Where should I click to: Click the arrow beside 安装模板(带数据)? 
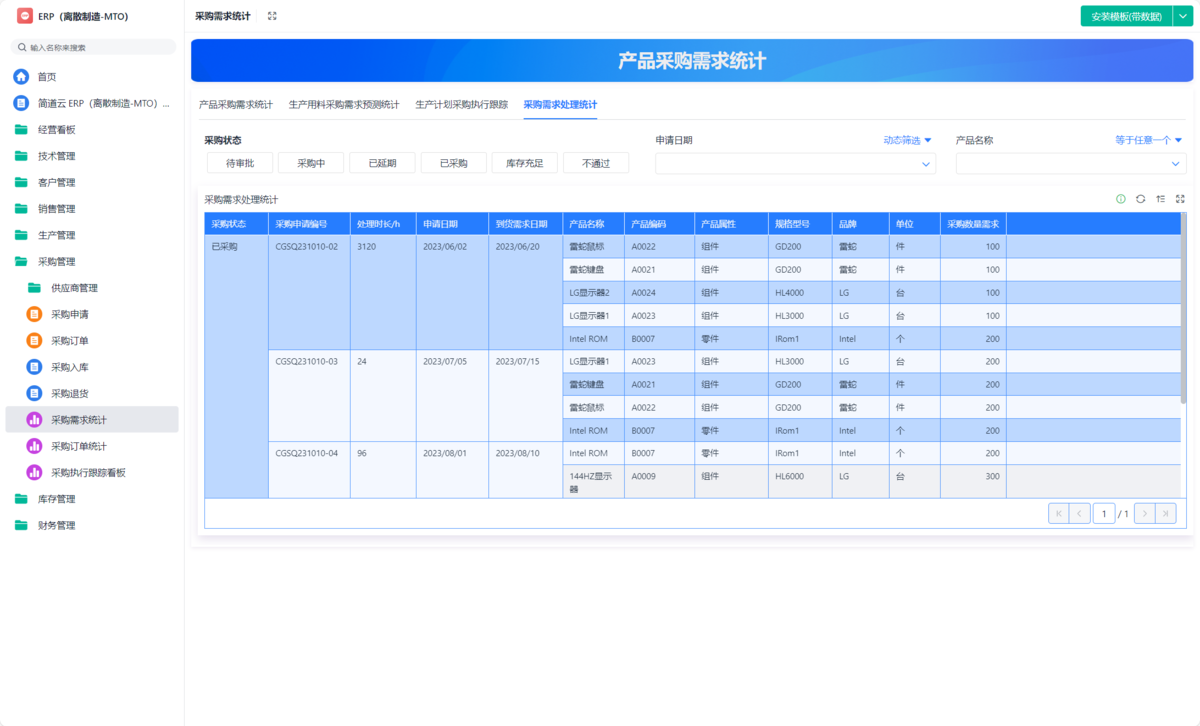coord(1181,16)
